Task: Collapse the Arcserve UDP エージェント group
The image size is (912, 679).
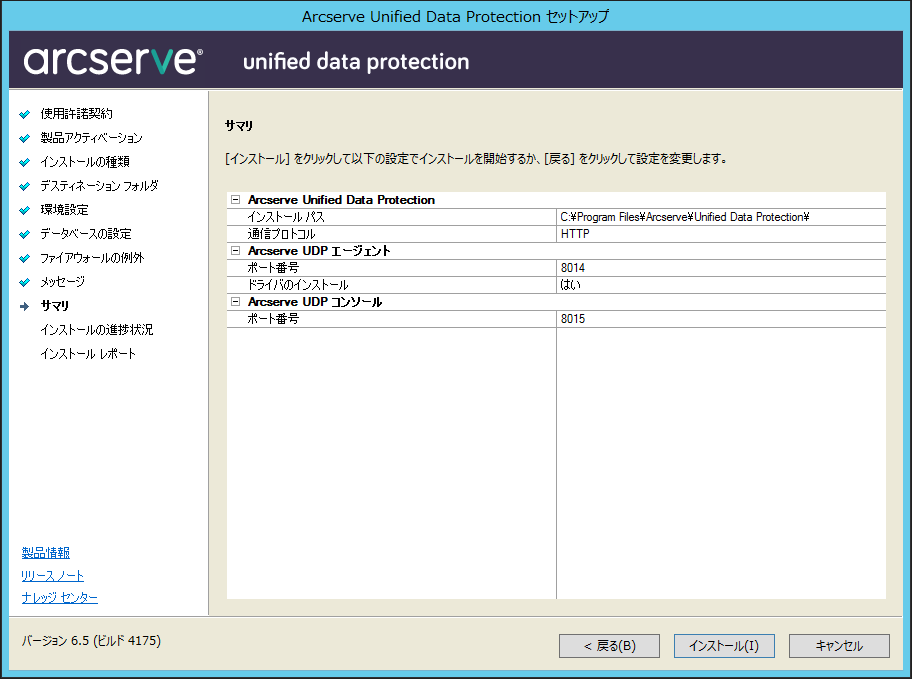Action: [x=236, y=251]
